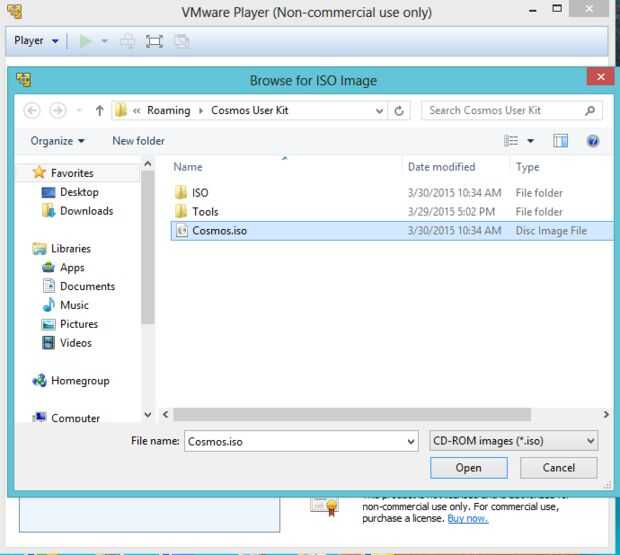Select Computer in the navigation pane
620x555 pixels.
(75, 417)
